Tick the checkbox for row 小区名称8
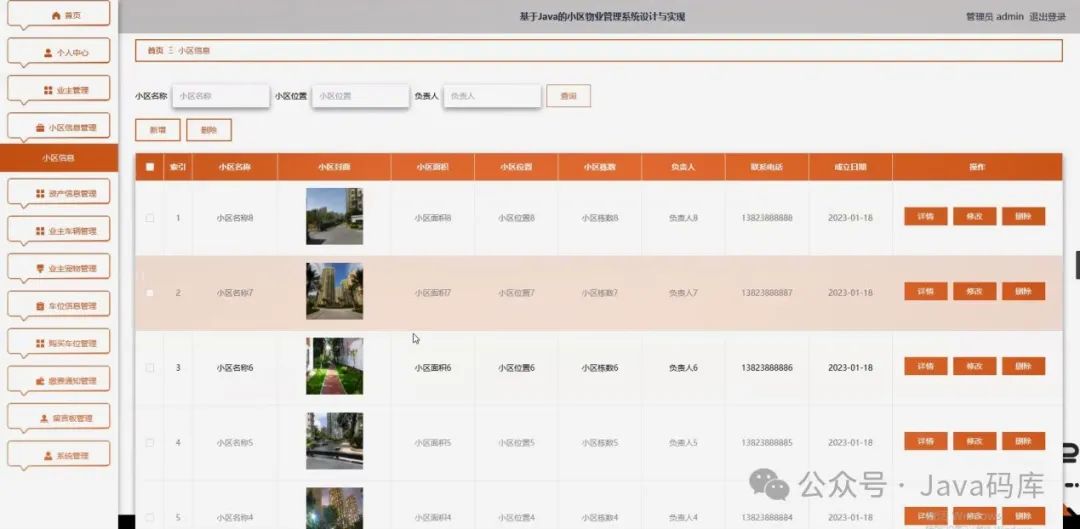Viewport: 1080px width, 529px height. pyautogui.click(x=149, y=218)
